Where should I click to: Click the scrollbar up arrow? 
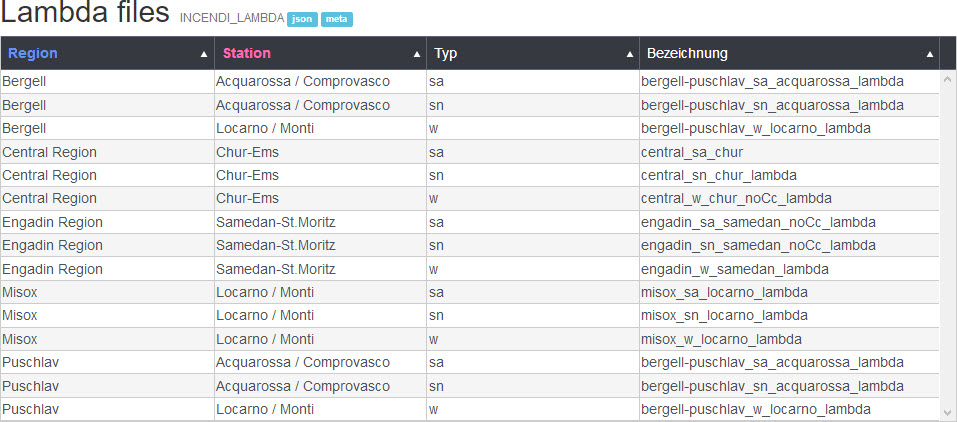pos(947,79)
